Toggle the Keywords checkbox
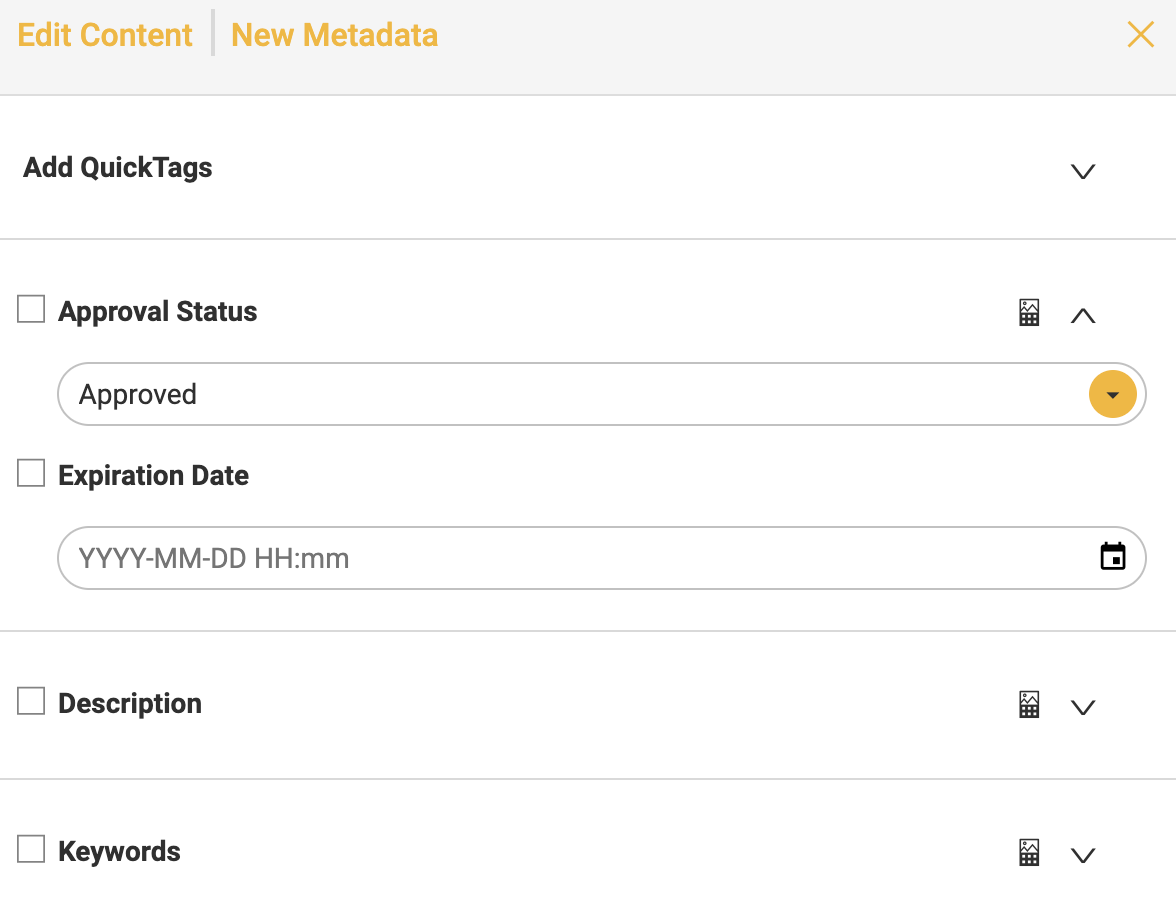This screenshot has height=918, width=1176. click(x=31, y=849)
